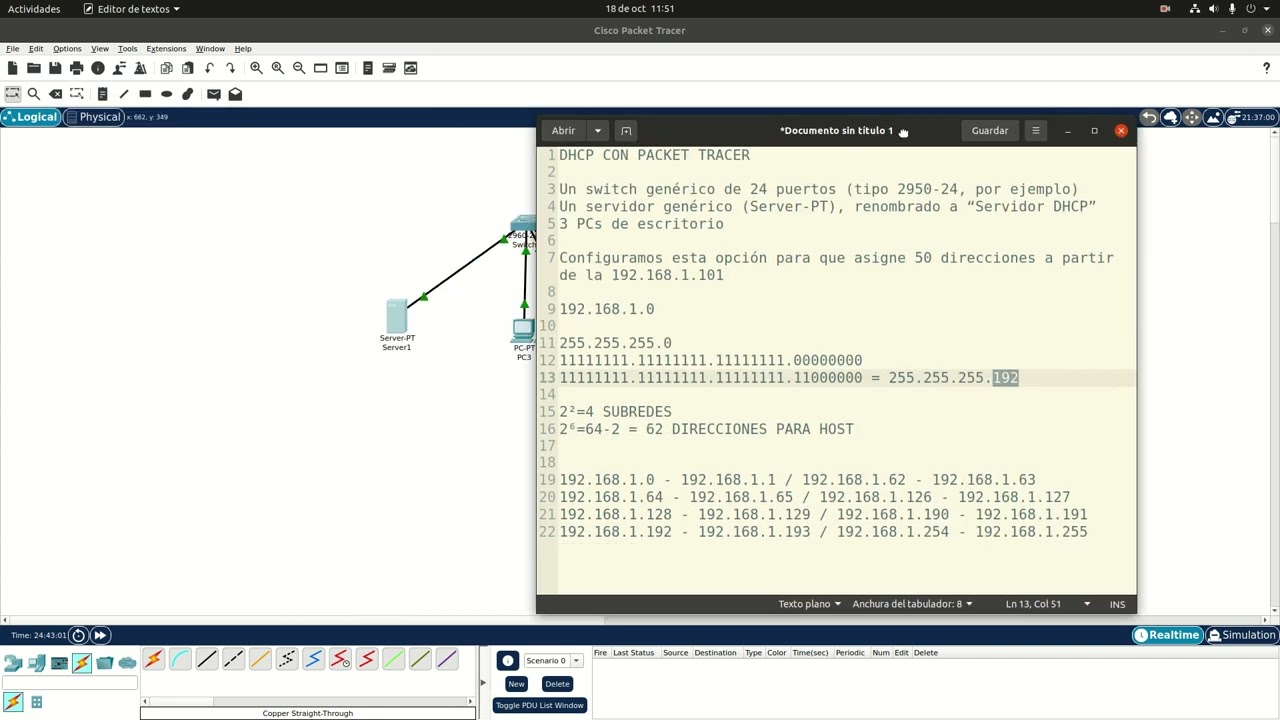Select the Copper Cross-Over dashed cable
Screen dimensions: 1280x720
click(x=233, y=659)
